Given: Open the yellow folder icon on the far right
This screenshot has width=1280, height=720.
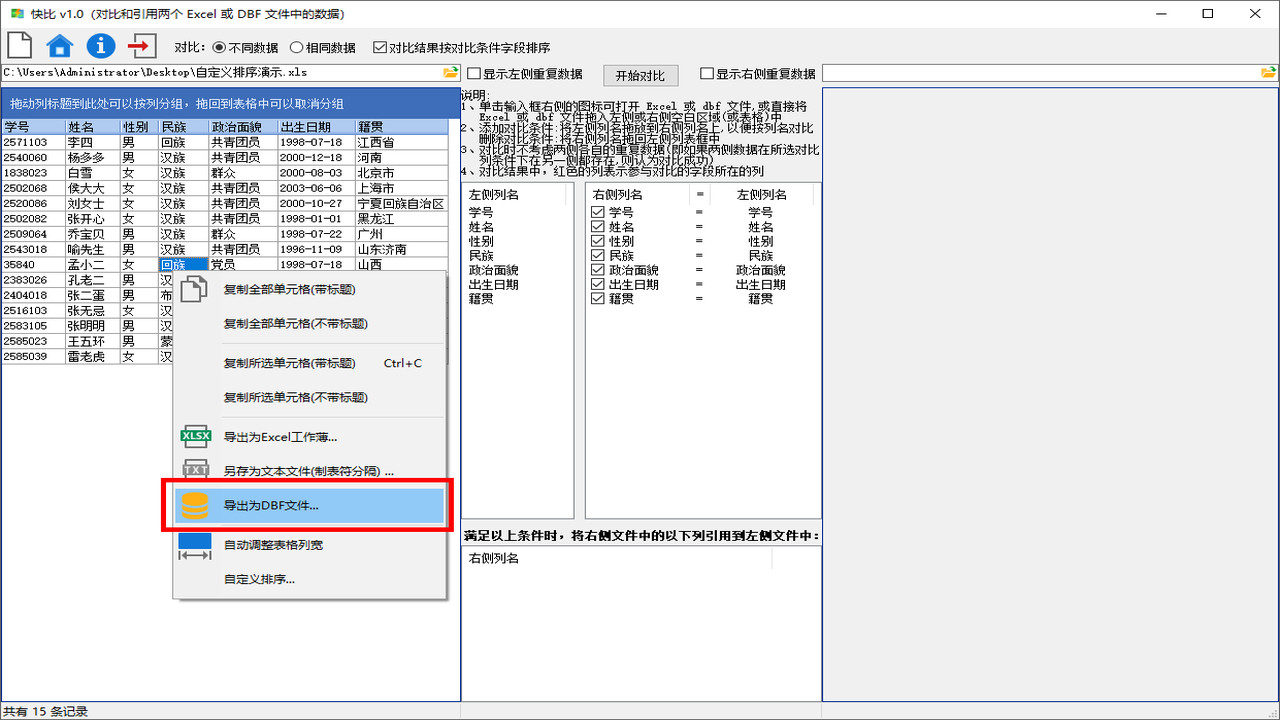Looking at the screenshot, I should click(x=1268, y=72).
